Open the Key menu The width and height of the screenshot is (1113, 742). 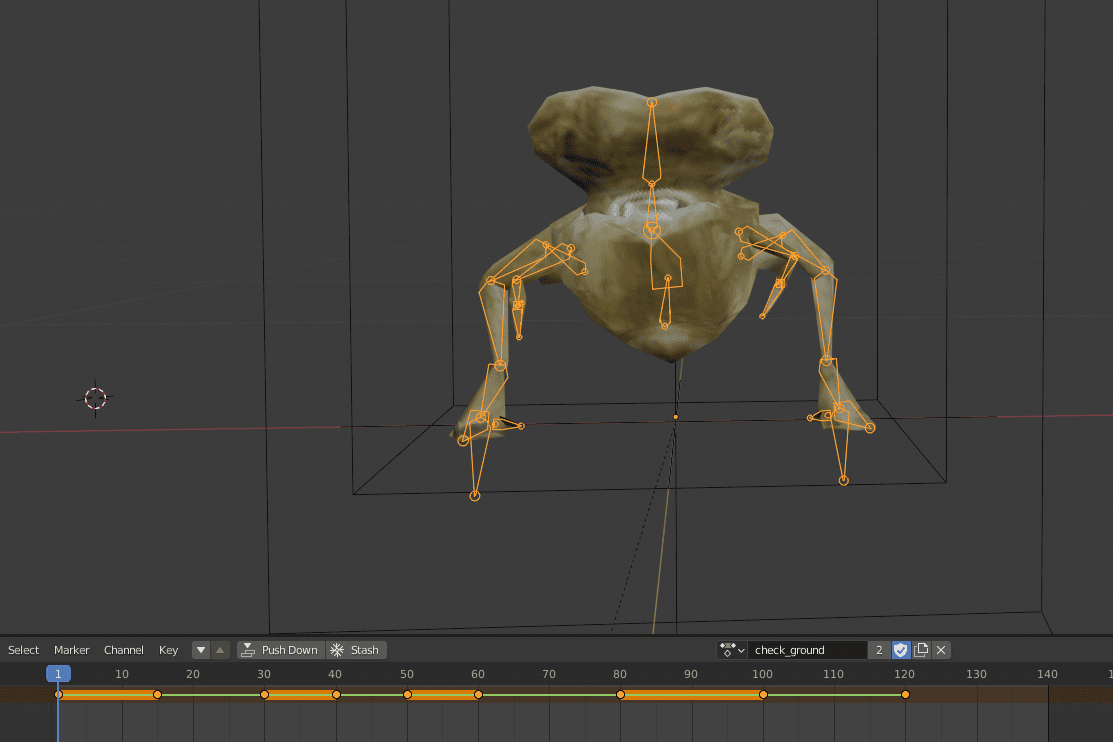[168, 650]
